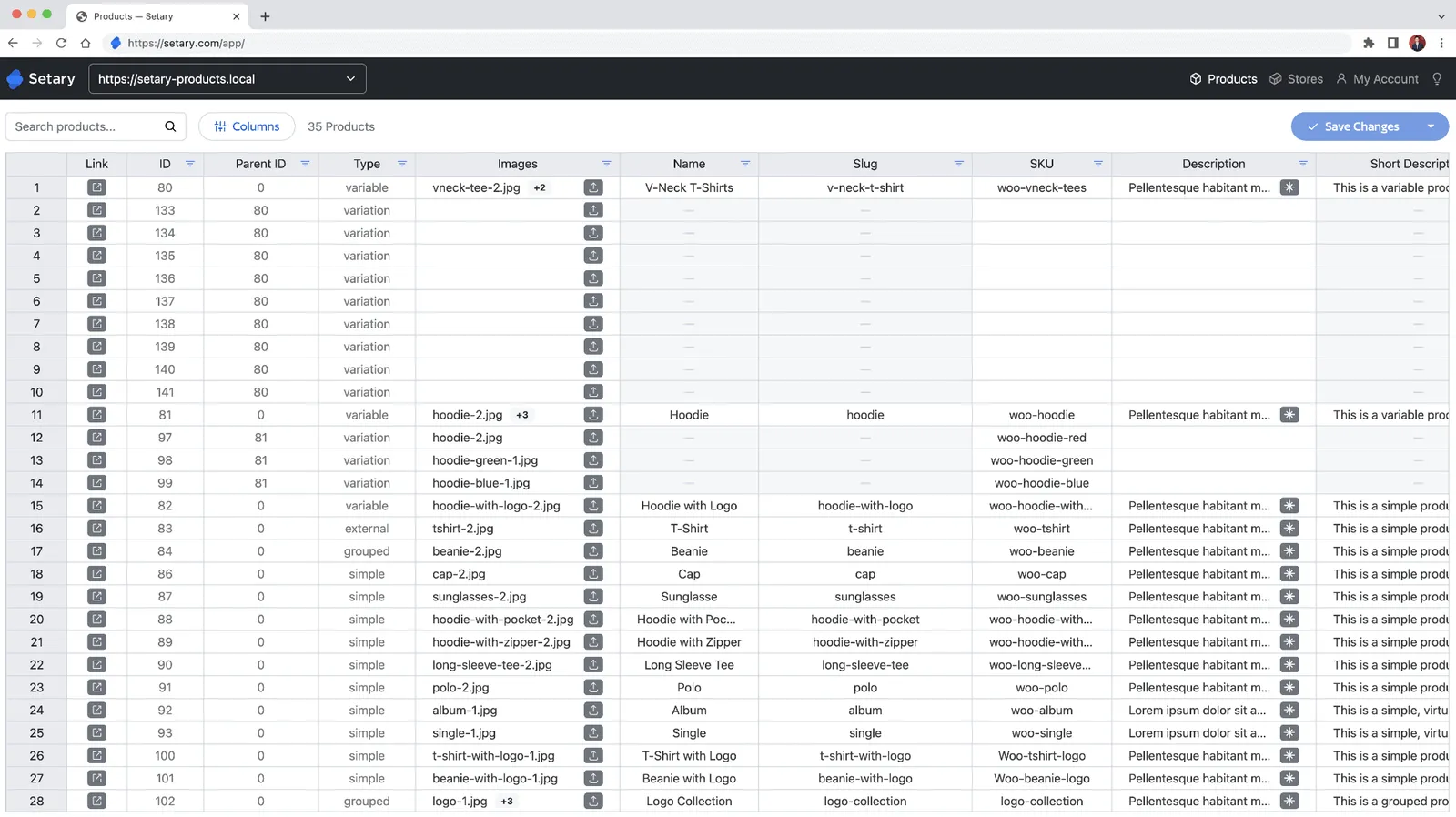
Task: Expand Save Changes dropdown arrow
Action: click(1431, 126)
